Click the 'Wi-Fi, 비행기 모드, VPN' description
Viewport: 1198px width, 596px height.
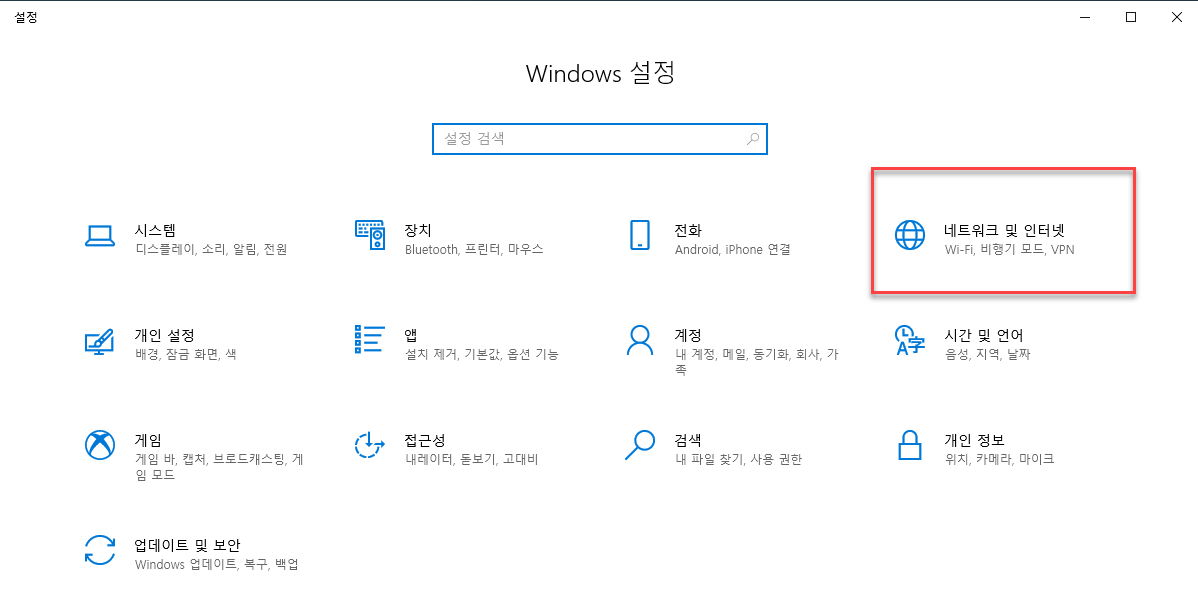1009,249
